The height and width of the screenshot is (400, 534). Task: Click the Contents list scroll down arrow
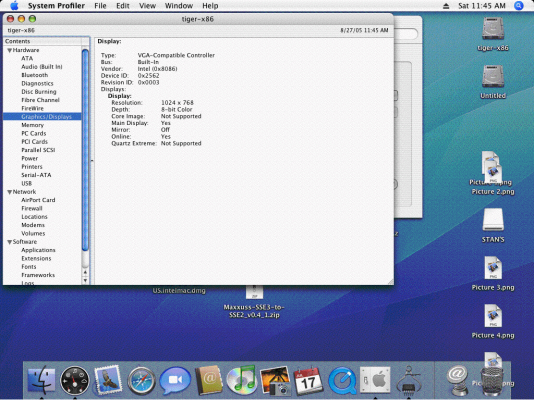point(85,281)
